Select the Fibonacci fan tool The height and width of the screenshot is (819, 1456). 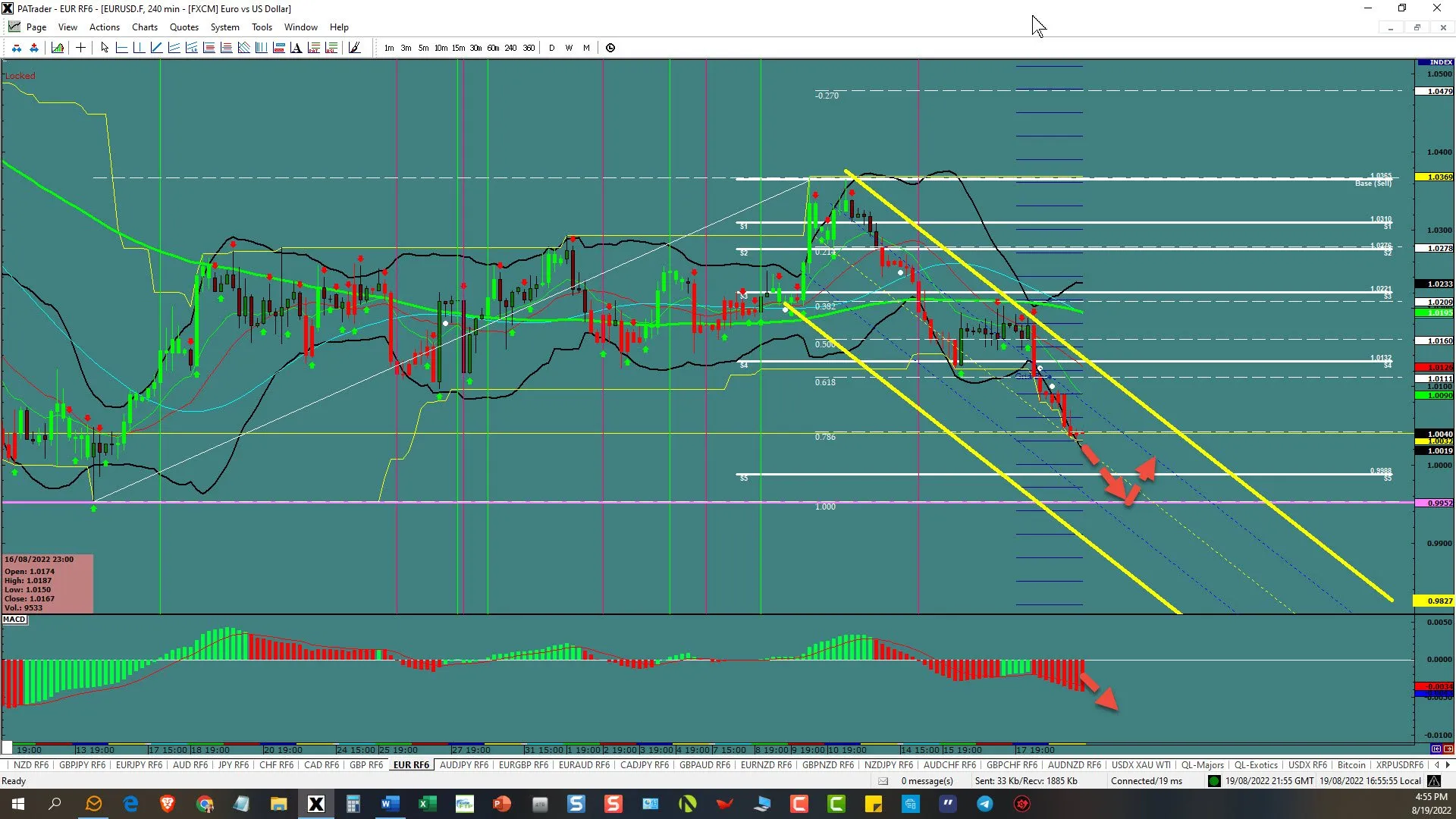click(x=243, y=48)
